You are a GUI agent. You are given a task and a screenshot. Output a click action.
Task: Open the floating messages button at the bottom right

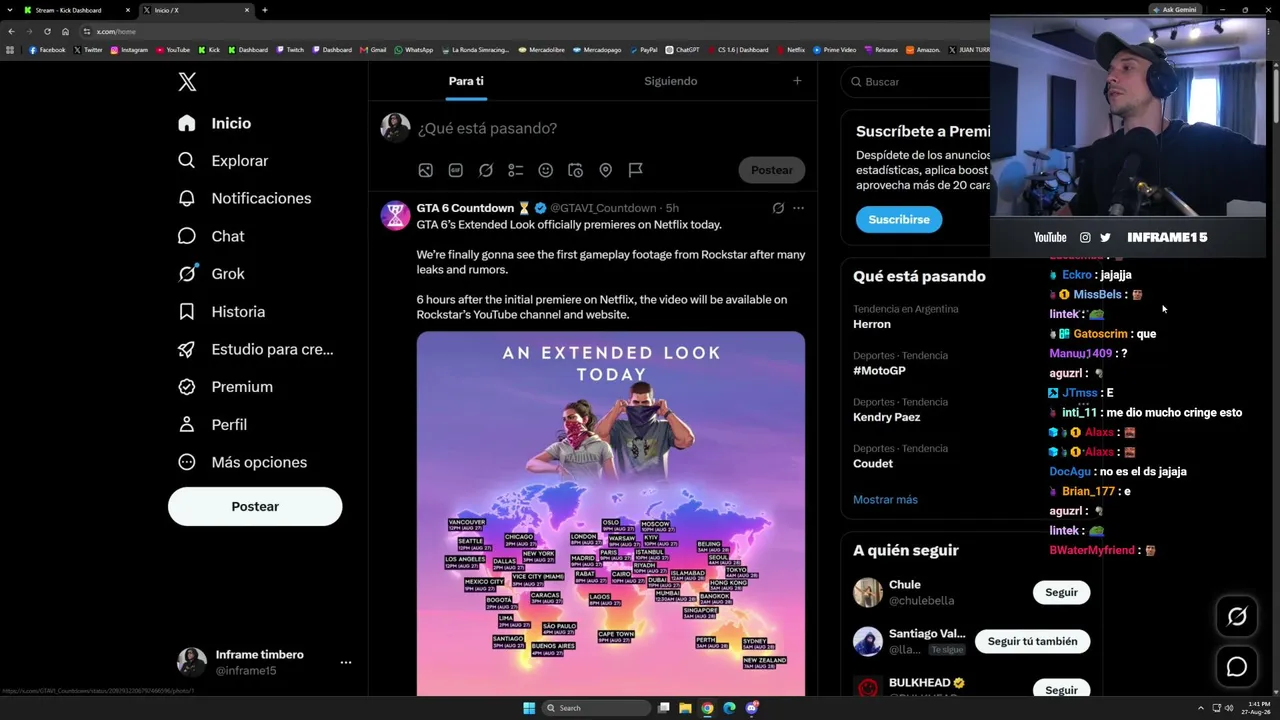(1237, 667)
